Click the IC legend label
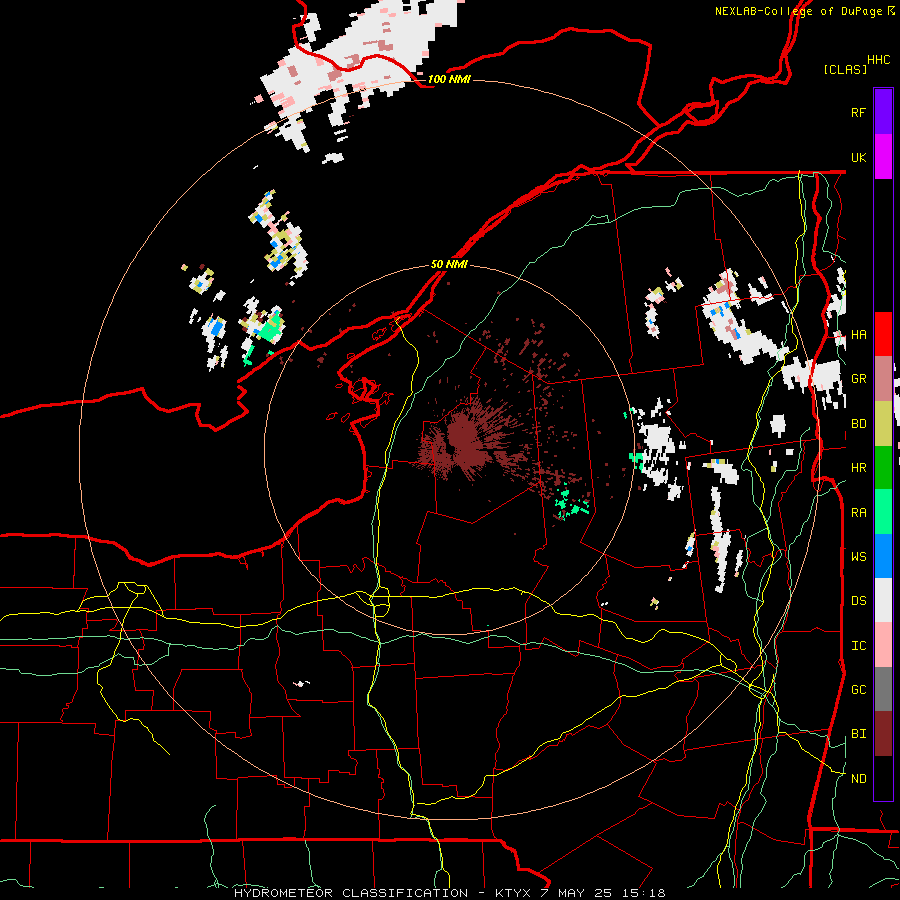The image size is (900, 900). [858, 645]
